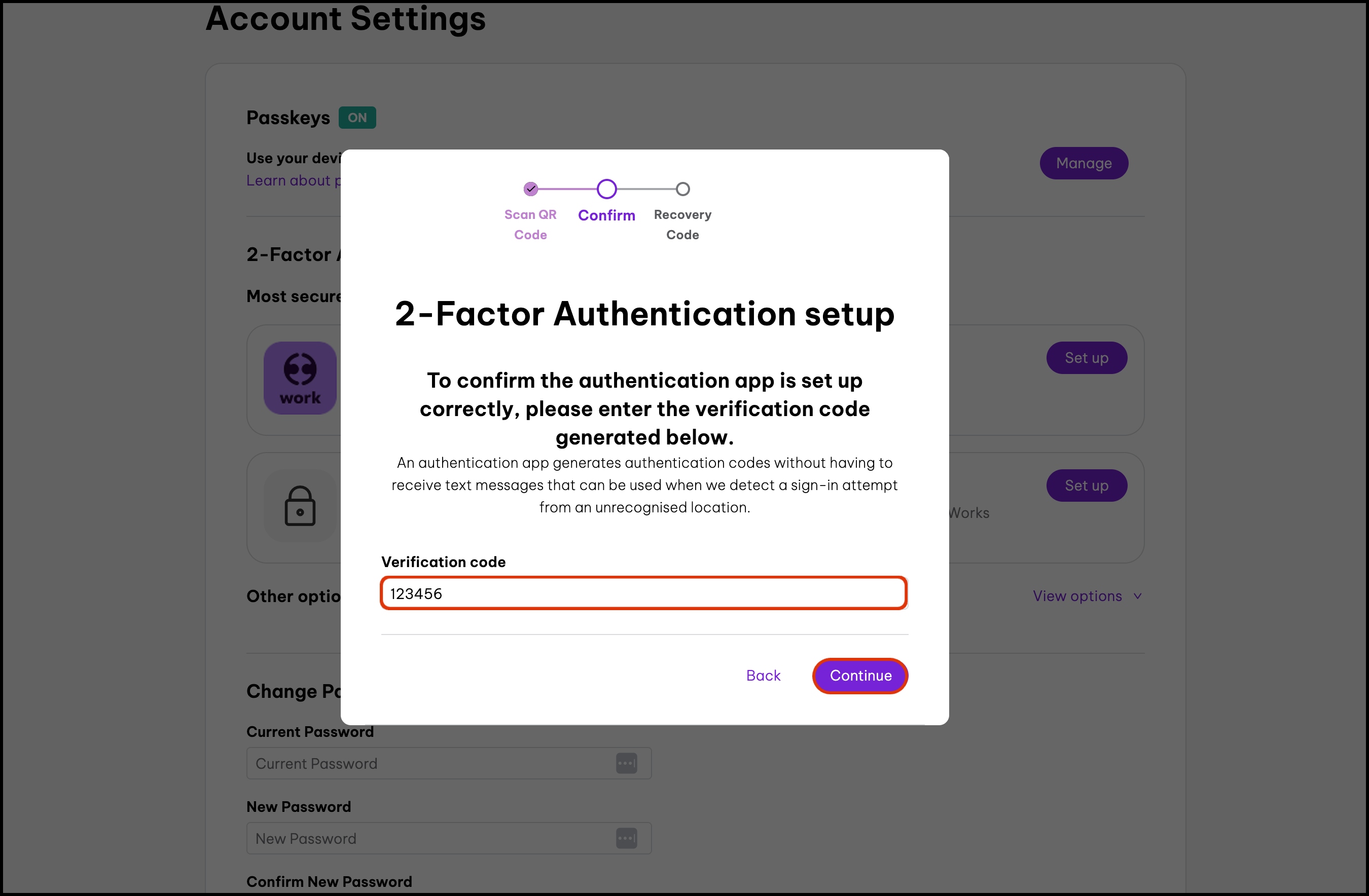This screenshot has height=896, width=1369.
Task: Click the chevron next to View options
Action: pos(1137,596)
